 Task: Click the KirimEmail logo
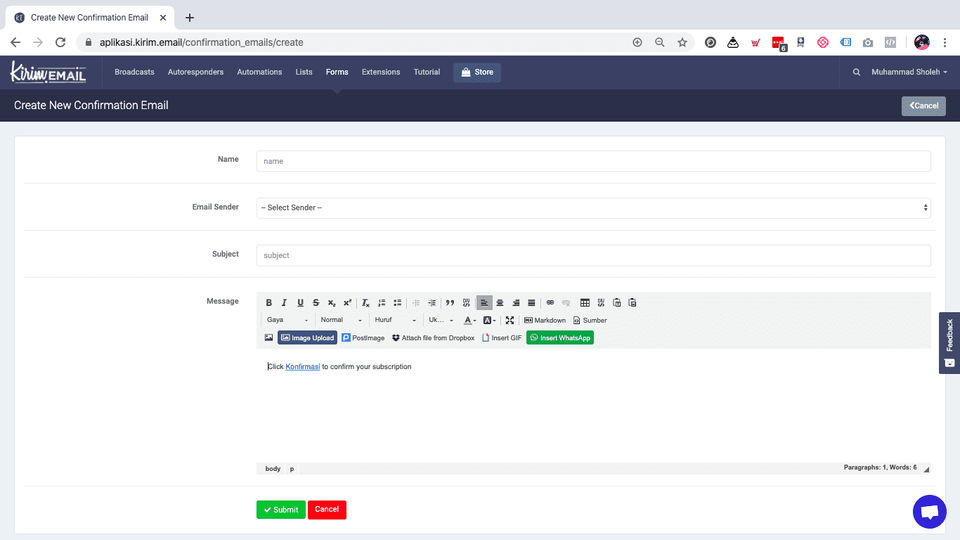coord(48,72)
